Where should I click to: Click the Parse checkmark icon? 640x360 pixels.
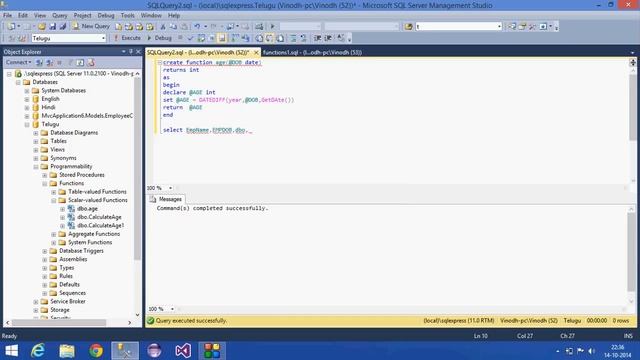[x=190, y=38]
